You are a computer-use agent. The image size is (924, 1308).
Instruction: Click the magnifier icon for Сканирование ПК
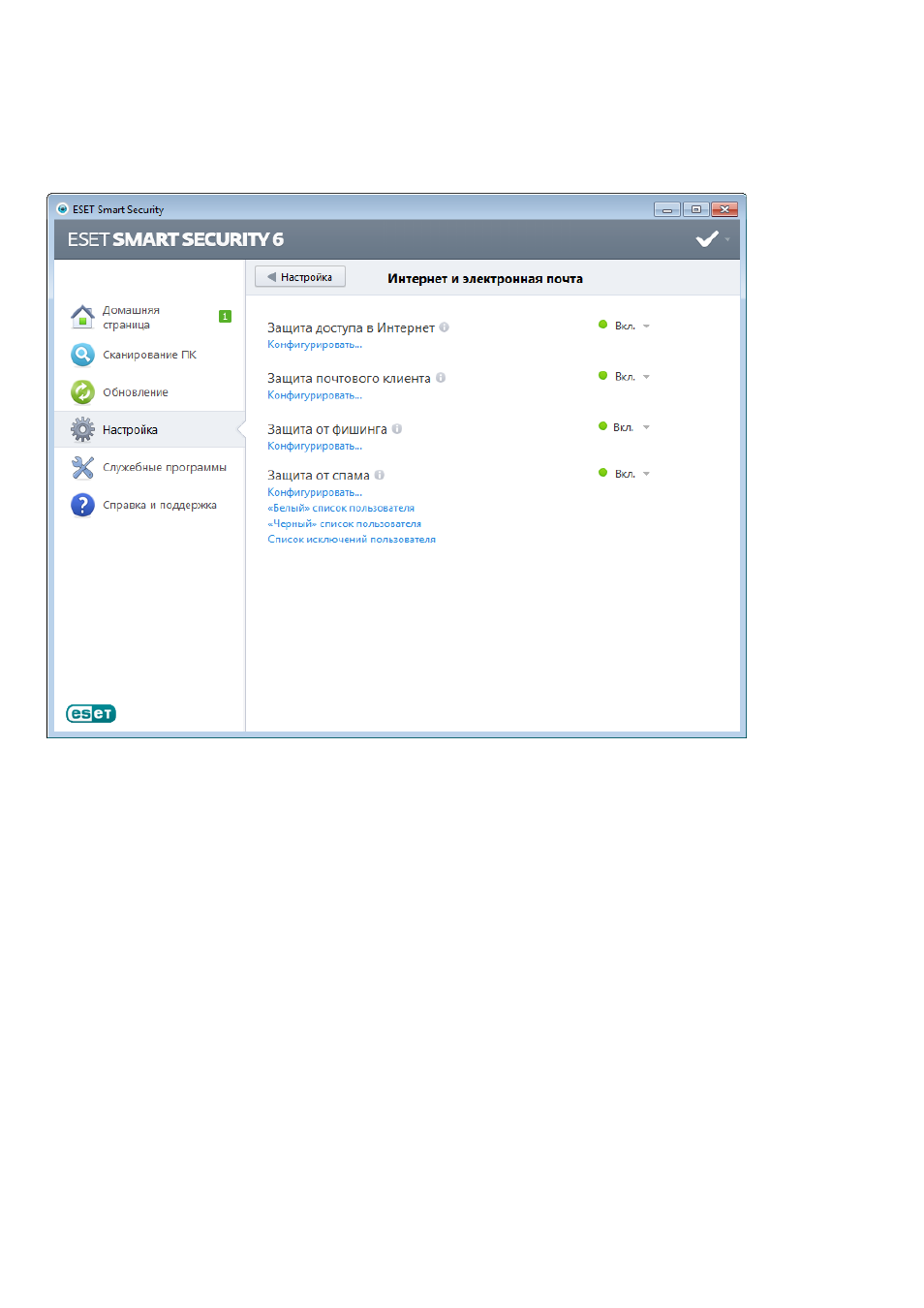82,355
